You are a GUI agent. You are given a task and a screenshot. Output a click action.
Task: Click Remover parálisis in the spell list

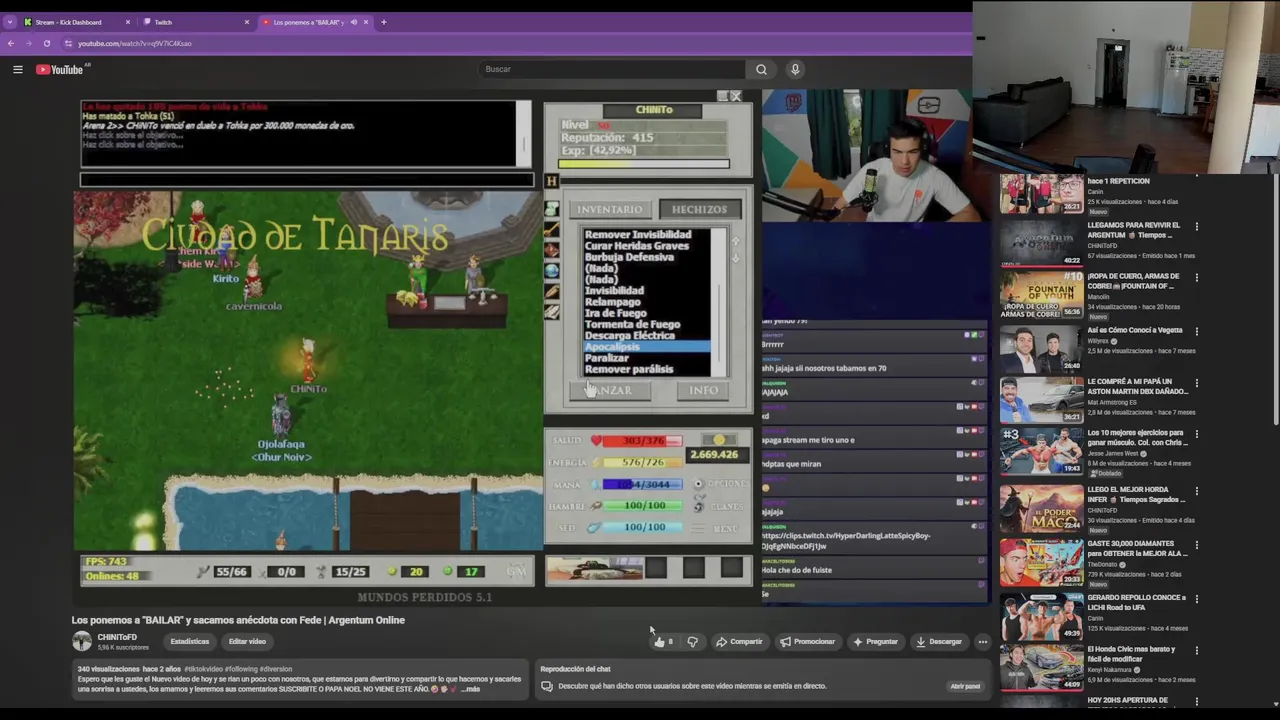[629, 369]
